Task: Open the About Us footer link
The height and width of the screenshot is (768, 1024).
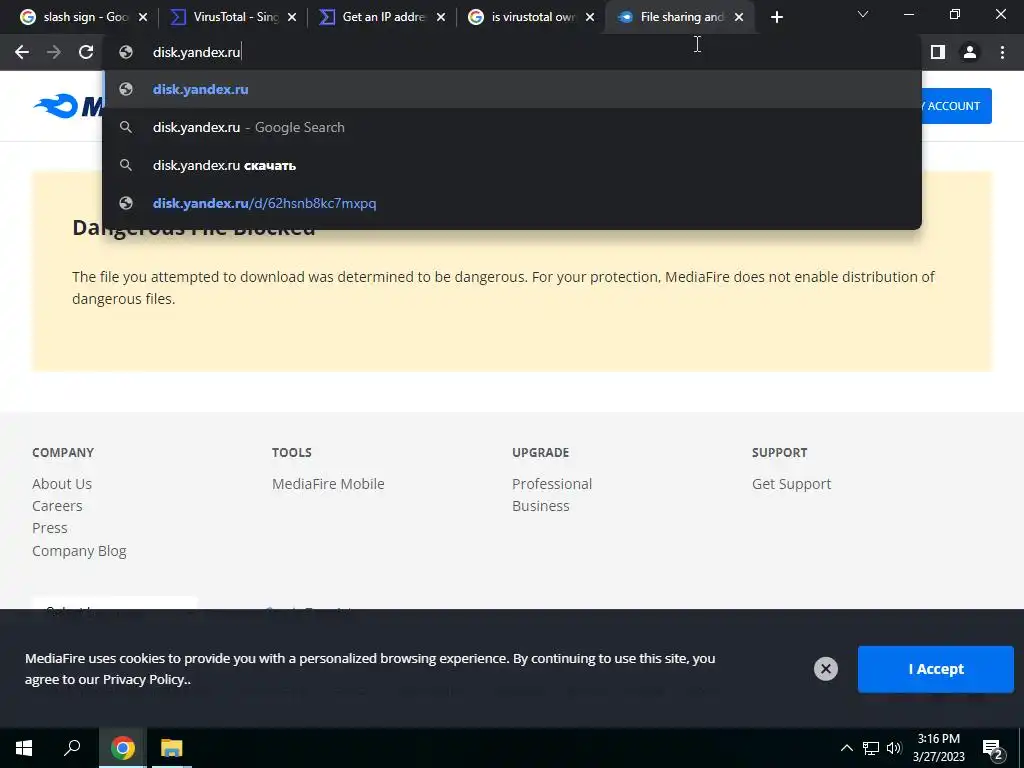Action: point(62,484)
